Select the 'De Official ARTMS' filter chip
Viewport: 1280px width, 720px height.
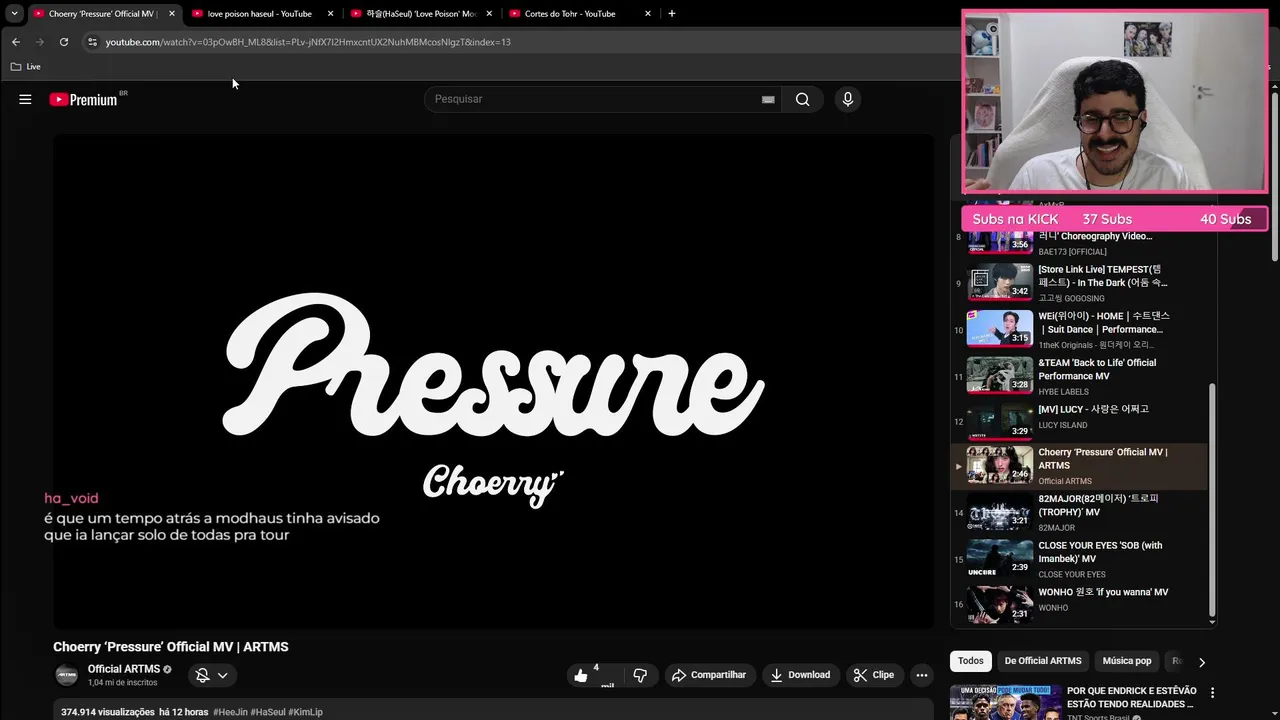tap(1043, 661)
